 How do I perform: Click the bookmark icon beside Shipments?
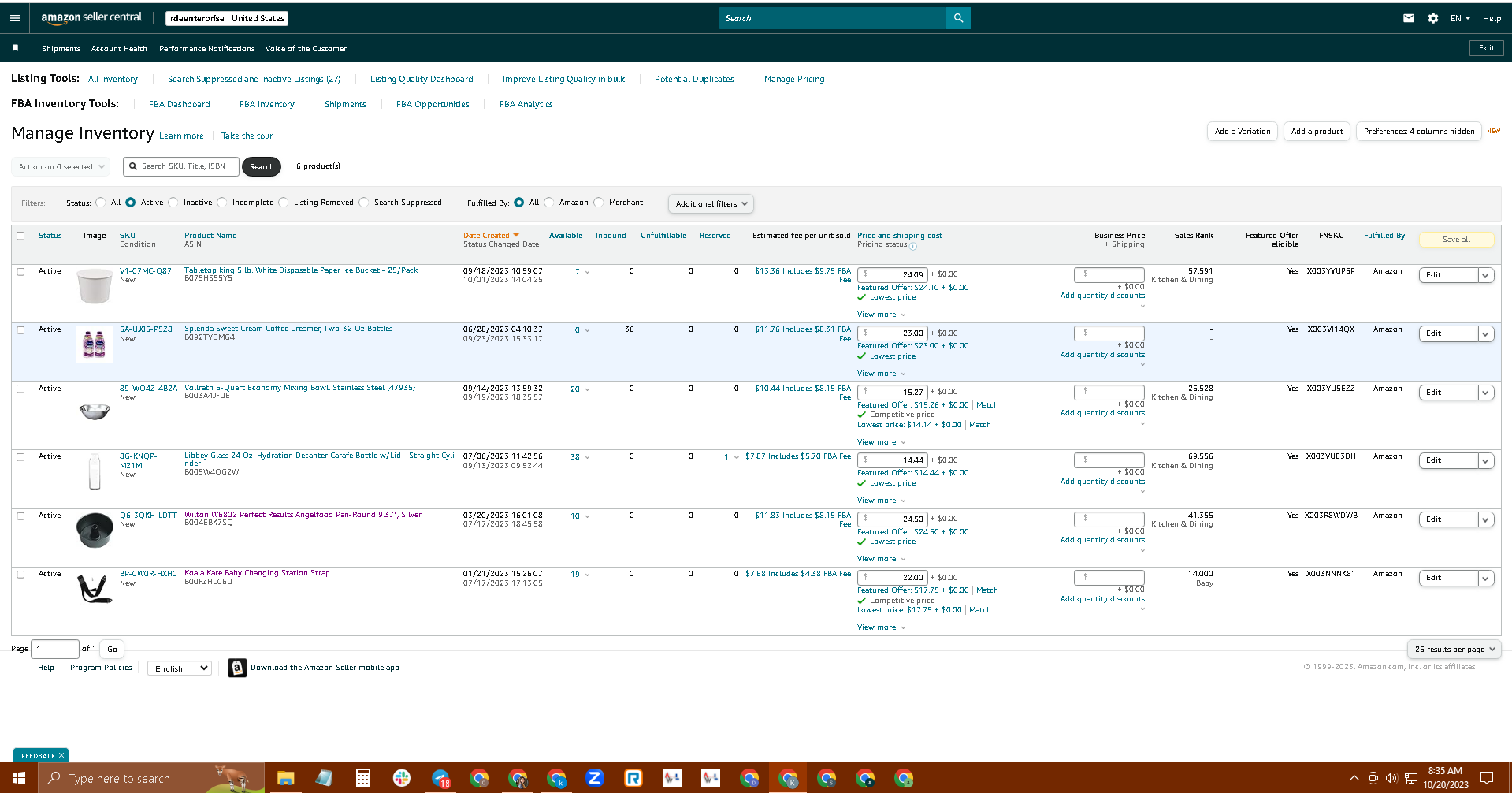[x=15, y=48]
